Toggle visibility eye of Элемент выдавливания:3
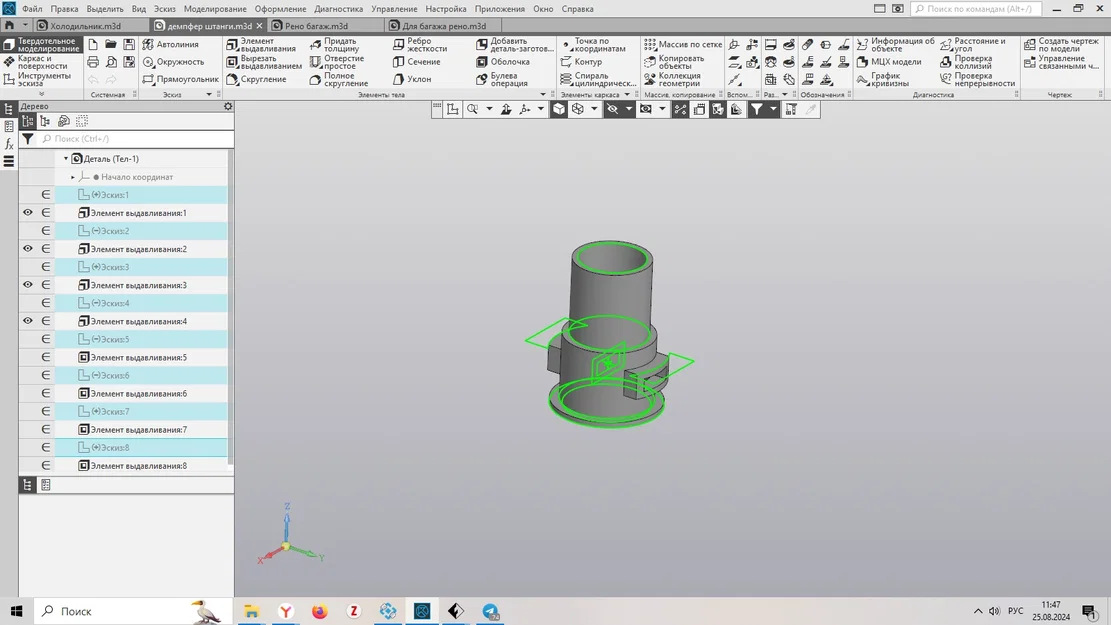 28,285
